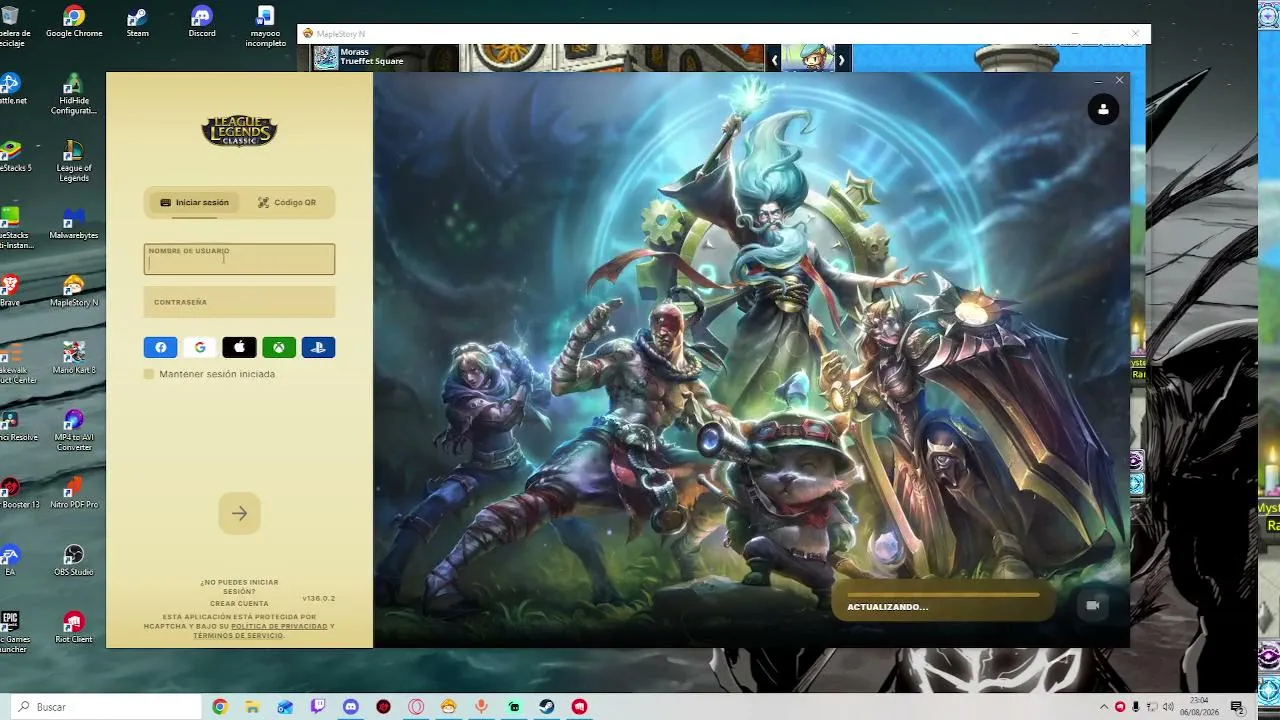Open Steam desktop shortcut
Viewport: 1280px width, 720px height.
coord(138,22)
